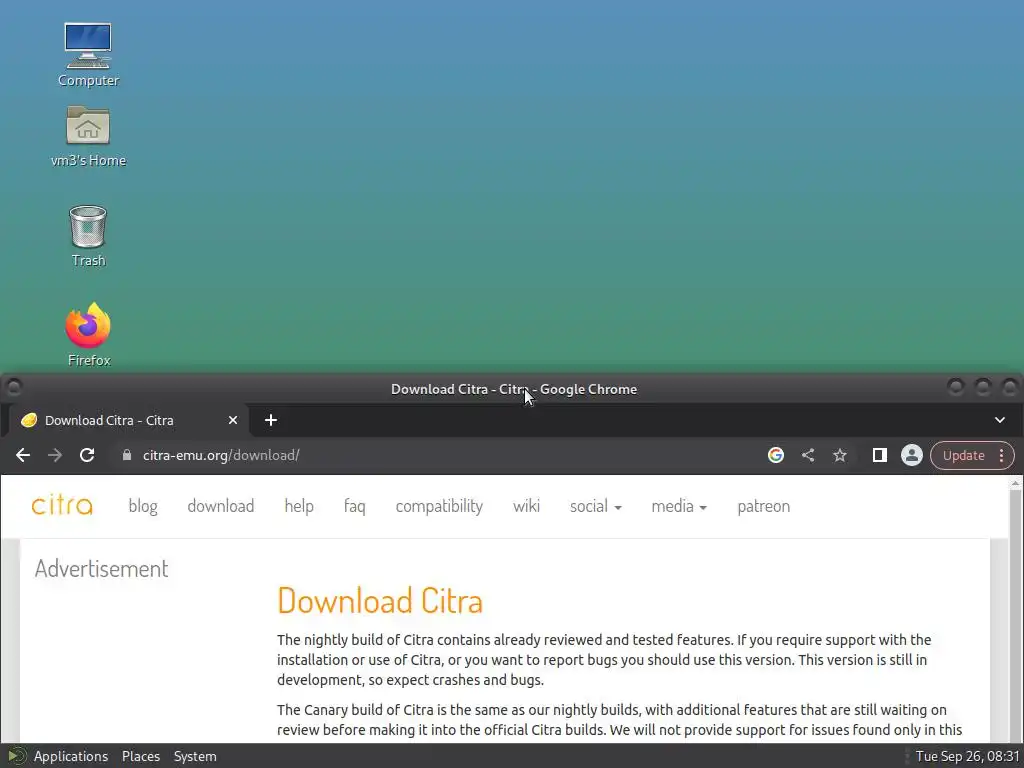Select the Download Citra tab
Screen dimensions: 1024x768
[128, 420]
